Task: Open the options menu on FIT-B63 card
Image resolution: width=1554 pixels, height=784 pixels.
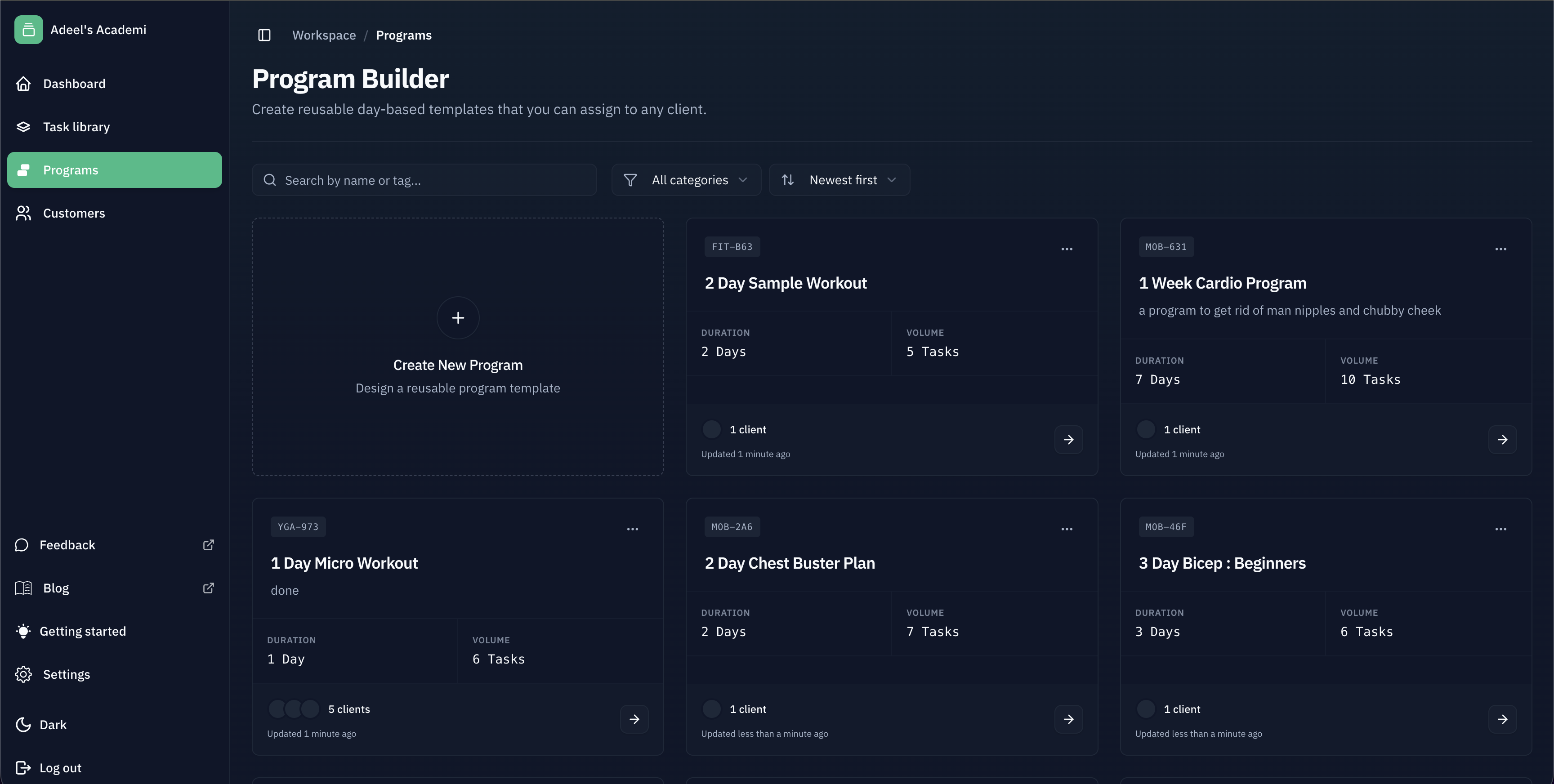Action: [1066, 249]
